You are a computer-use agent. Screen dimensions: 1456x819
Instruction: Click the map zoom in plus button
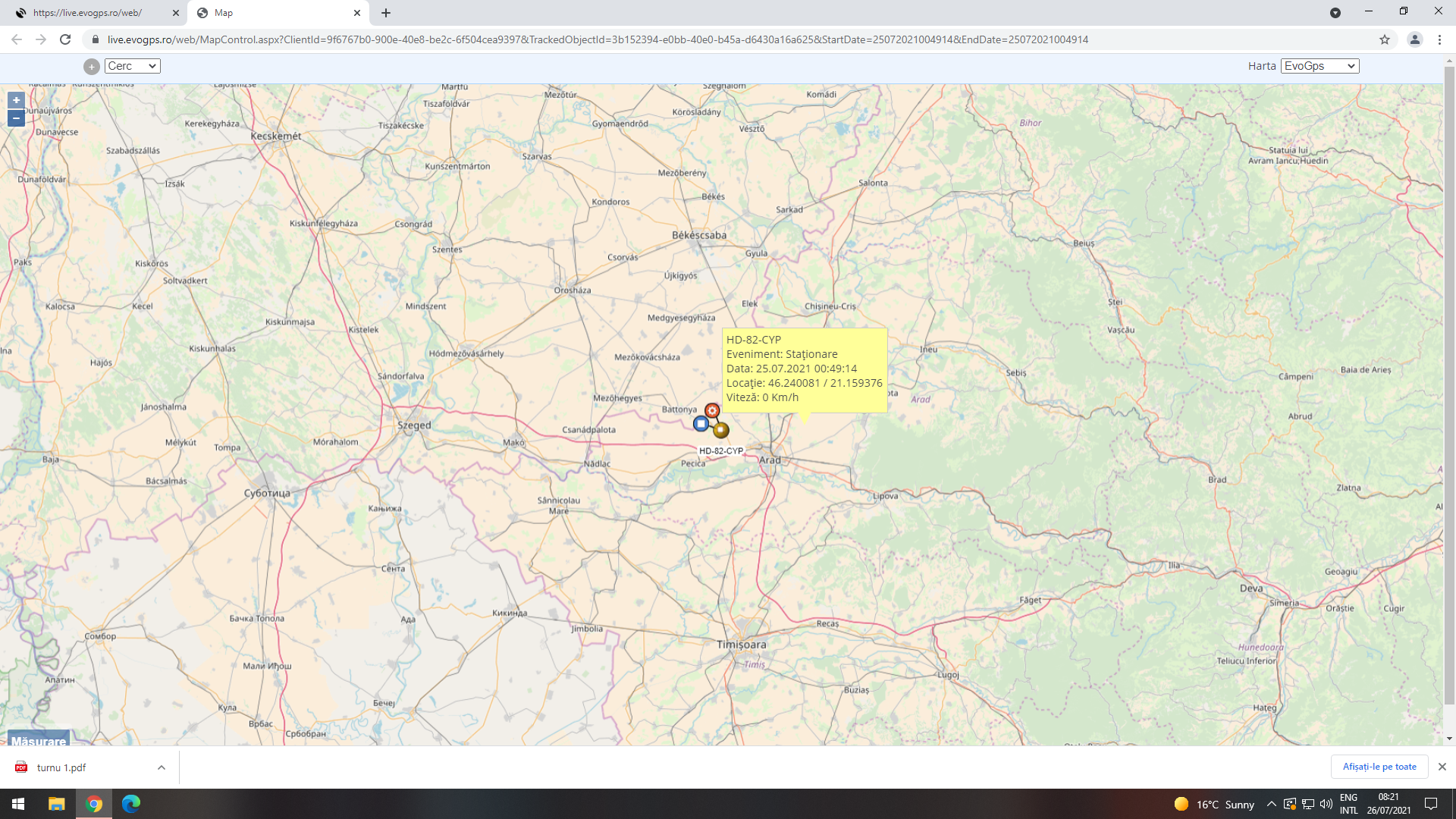pos(16,100)
